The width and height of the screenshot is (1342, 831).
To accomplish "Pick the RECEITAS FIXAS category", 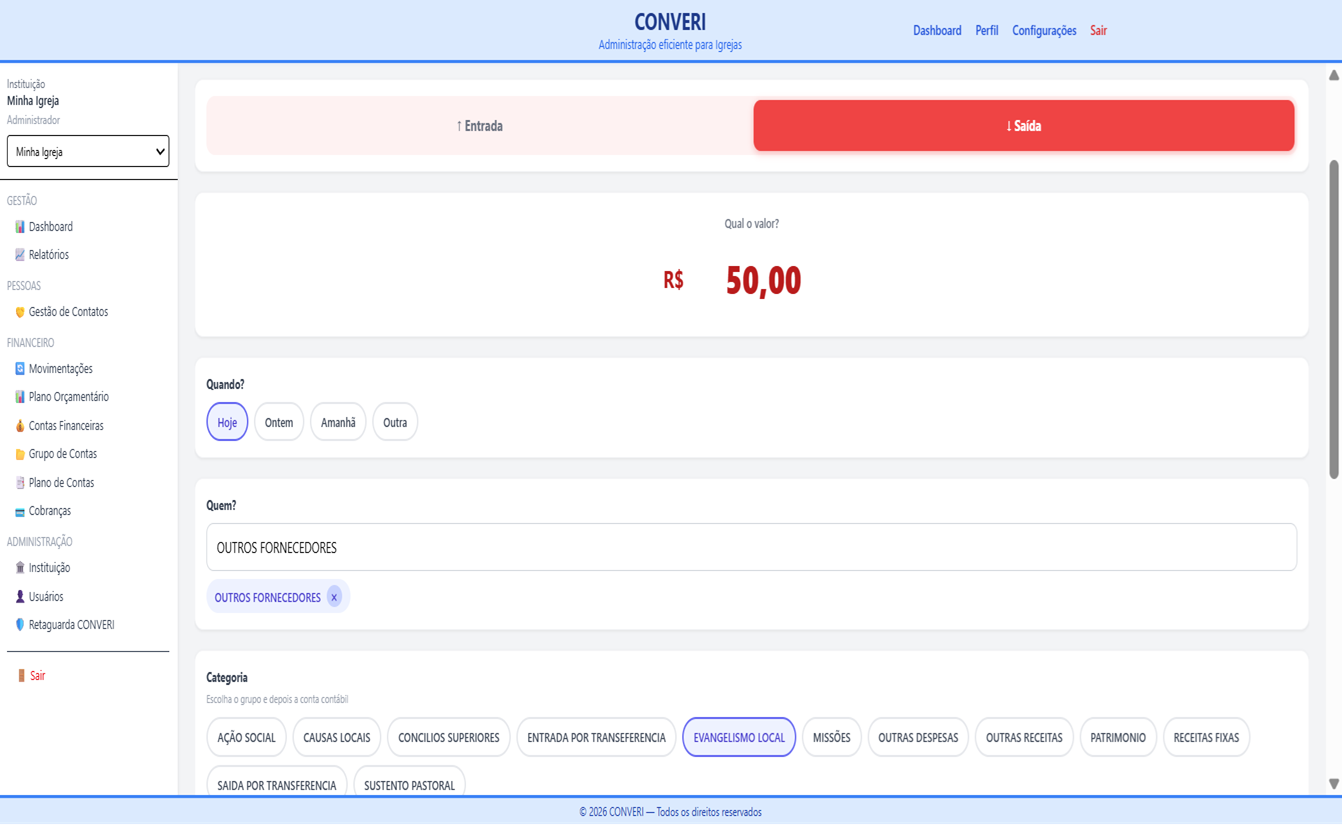I will [1206, 738].
